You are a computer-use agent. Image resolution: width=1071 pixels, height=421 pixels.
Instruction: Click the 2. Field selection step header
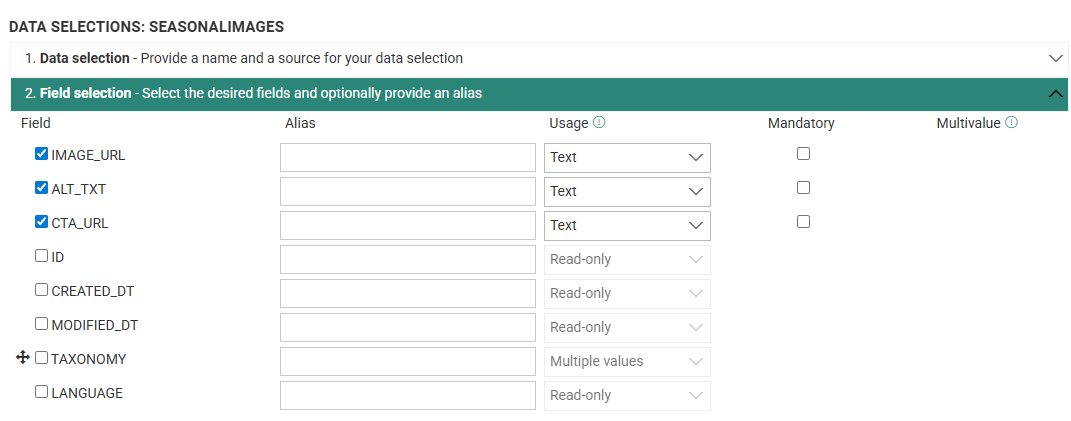pos(254,94)
